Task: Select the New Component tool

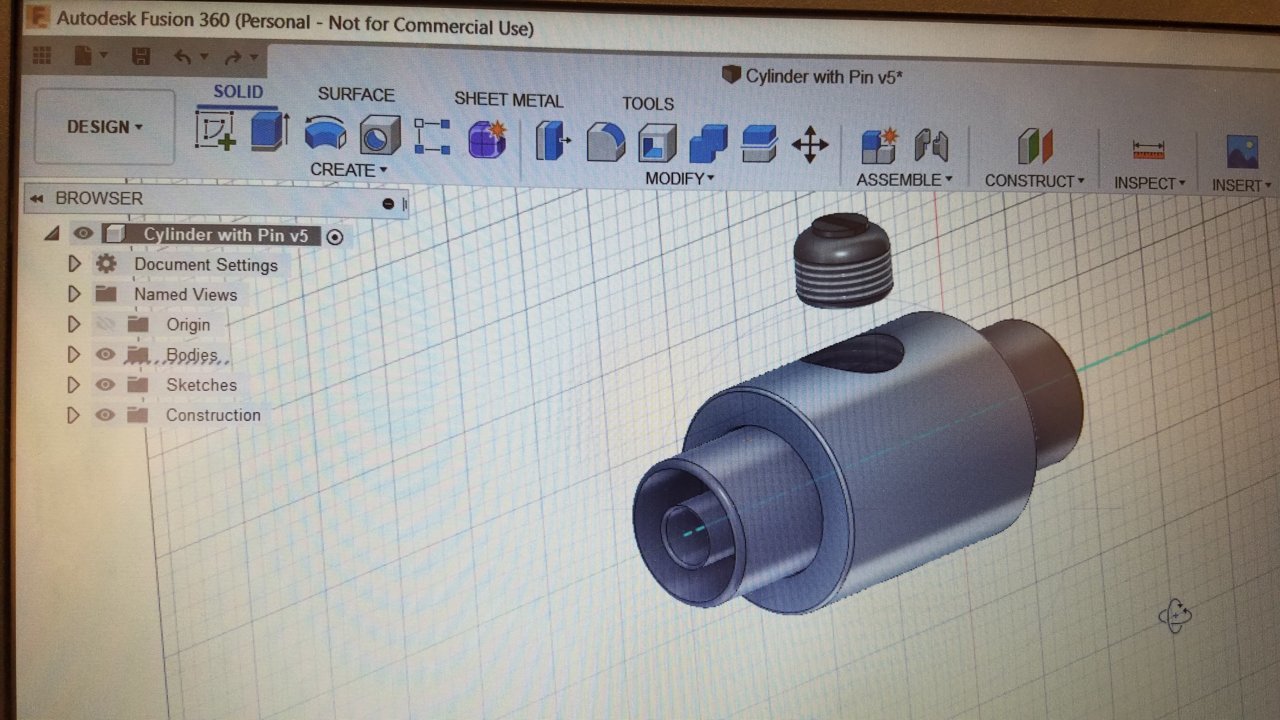Action: pos(880,146)
